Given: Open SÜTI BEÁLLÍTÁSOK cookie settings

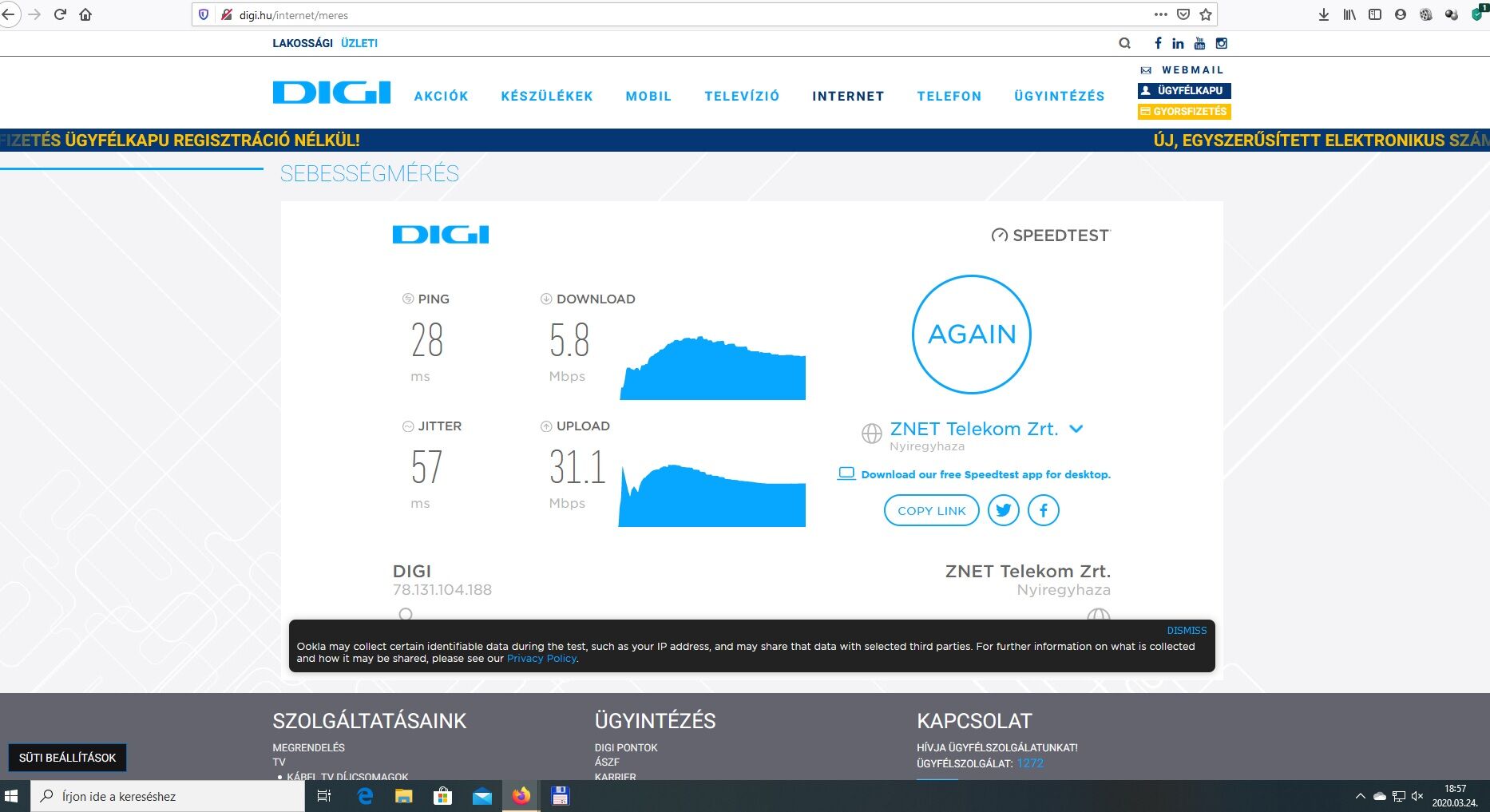Looking at the screenshot, I should (x=67, y=758).
